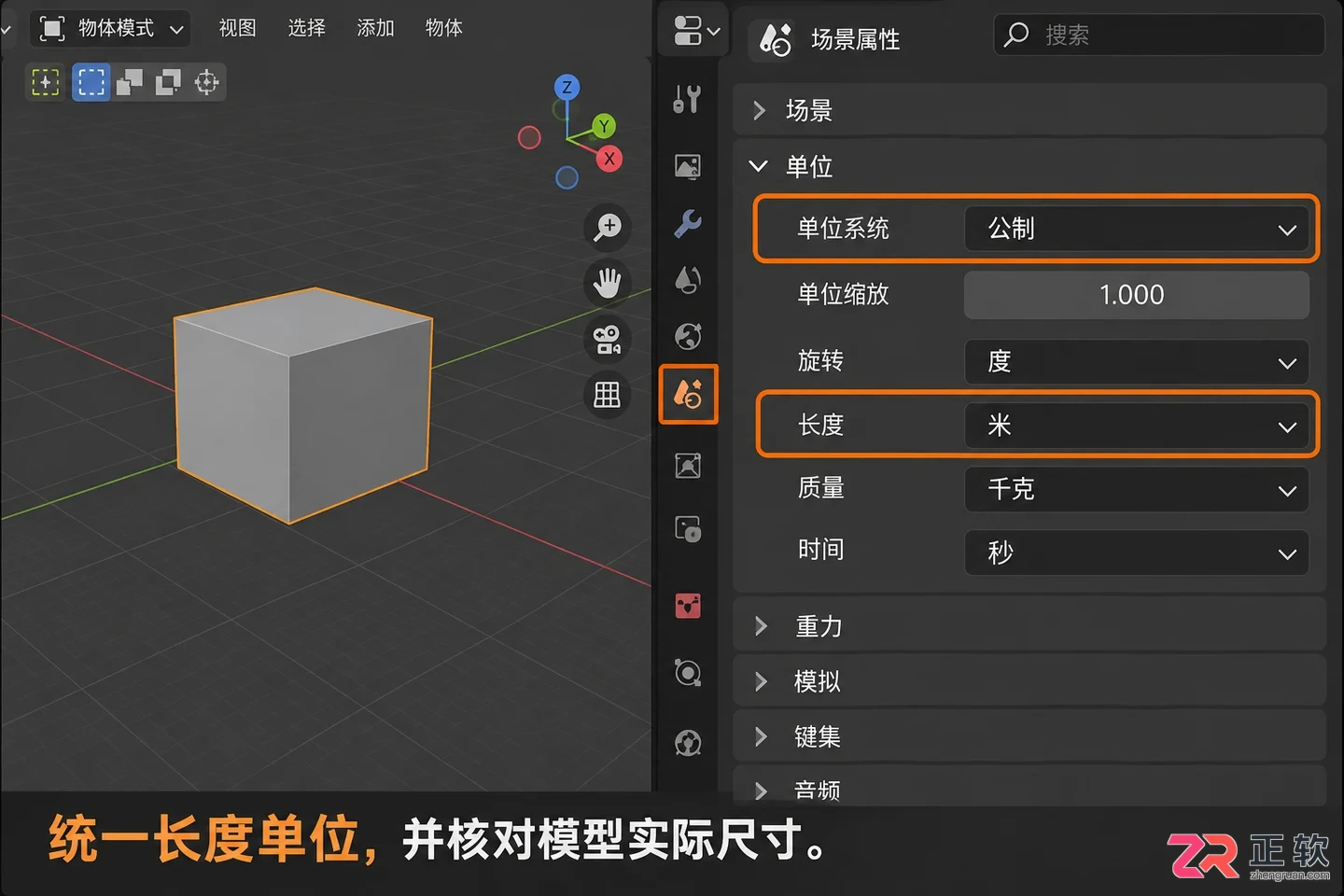The height and width of the screenshot is (896, 1344).
Task: Open the Tool properties tab
Action: (x=688, y=98)
